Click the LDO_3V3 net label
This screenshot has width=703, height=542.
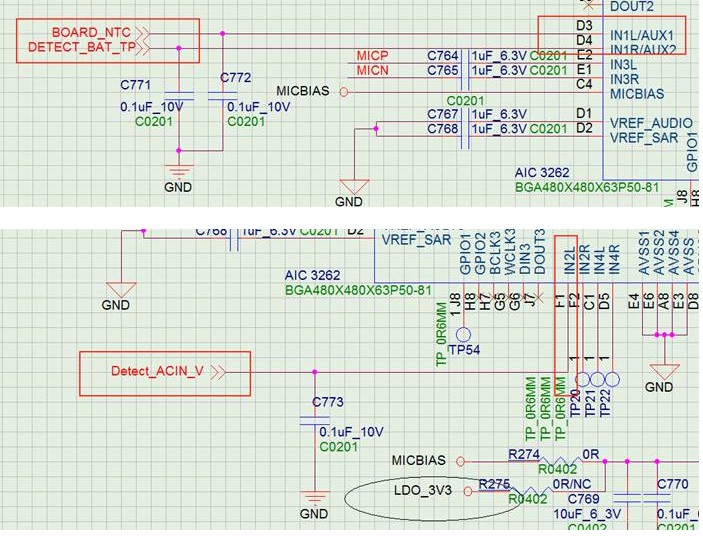(x=423, y=490)
